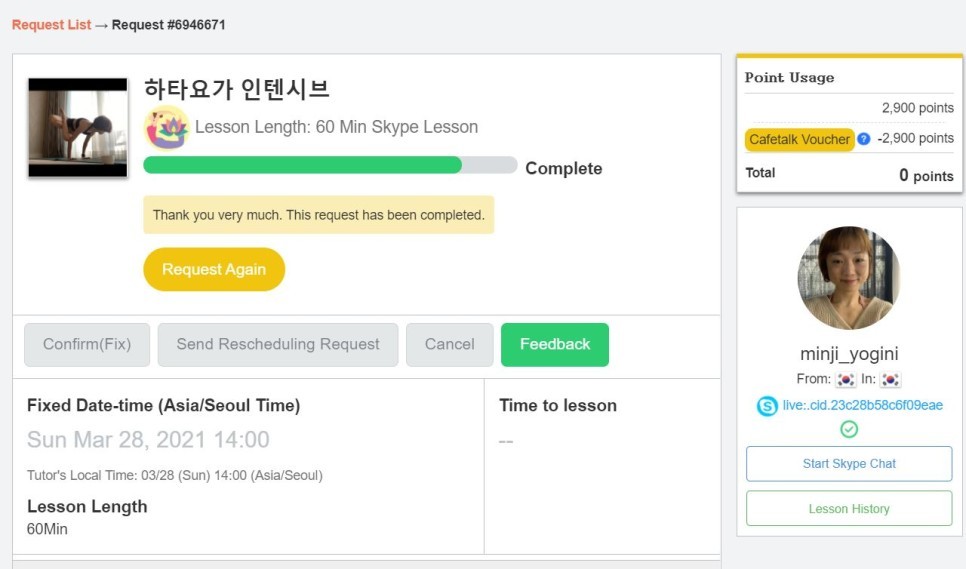Screen dimensions: 966x569
Task: Click the Cafetalk Voucher label
Action: (800, 139)
